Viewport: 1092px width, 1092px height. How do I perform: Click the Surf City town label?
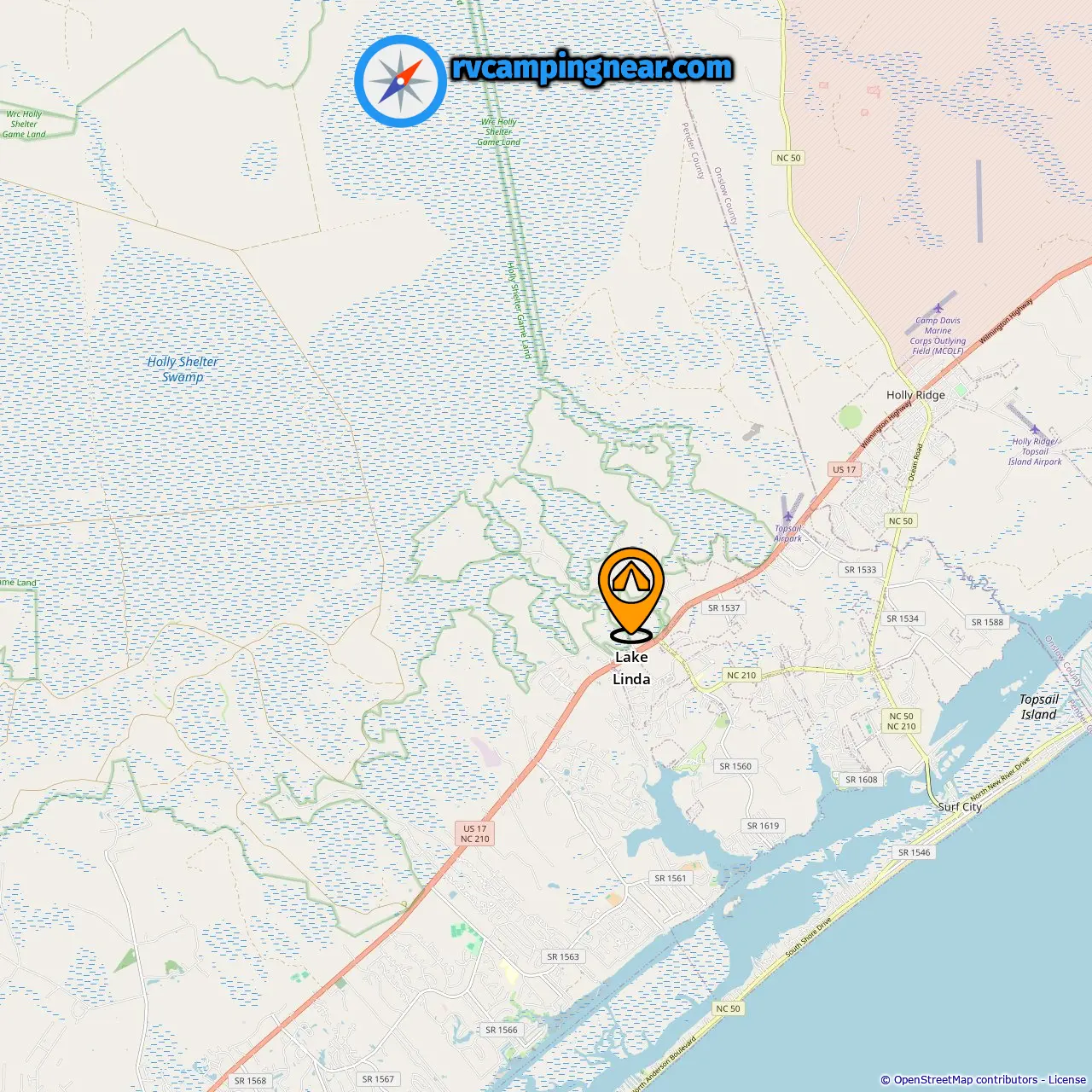[x=960, y=806]
